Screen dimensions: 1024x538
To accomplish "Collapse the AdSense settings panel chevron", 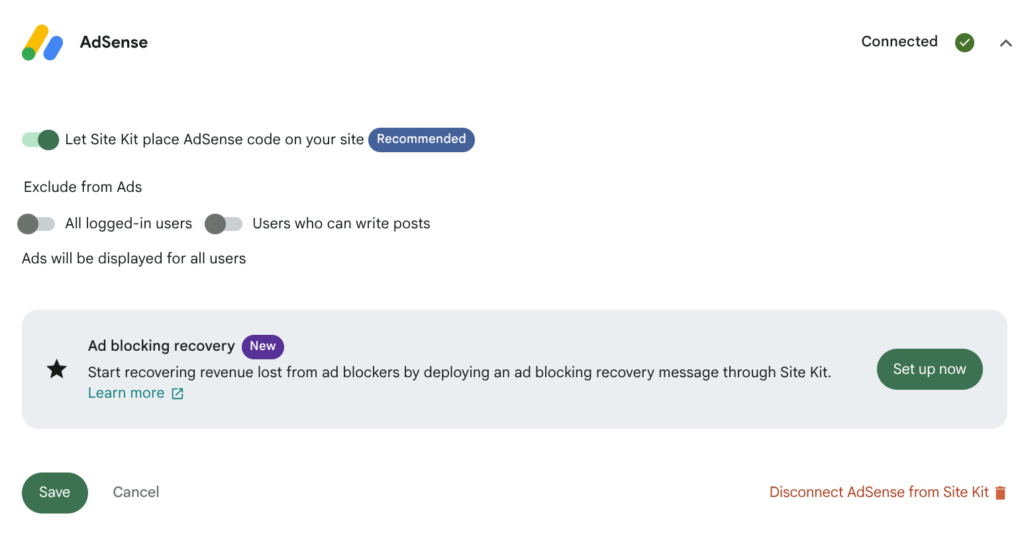I will [x=1006, y=43].
